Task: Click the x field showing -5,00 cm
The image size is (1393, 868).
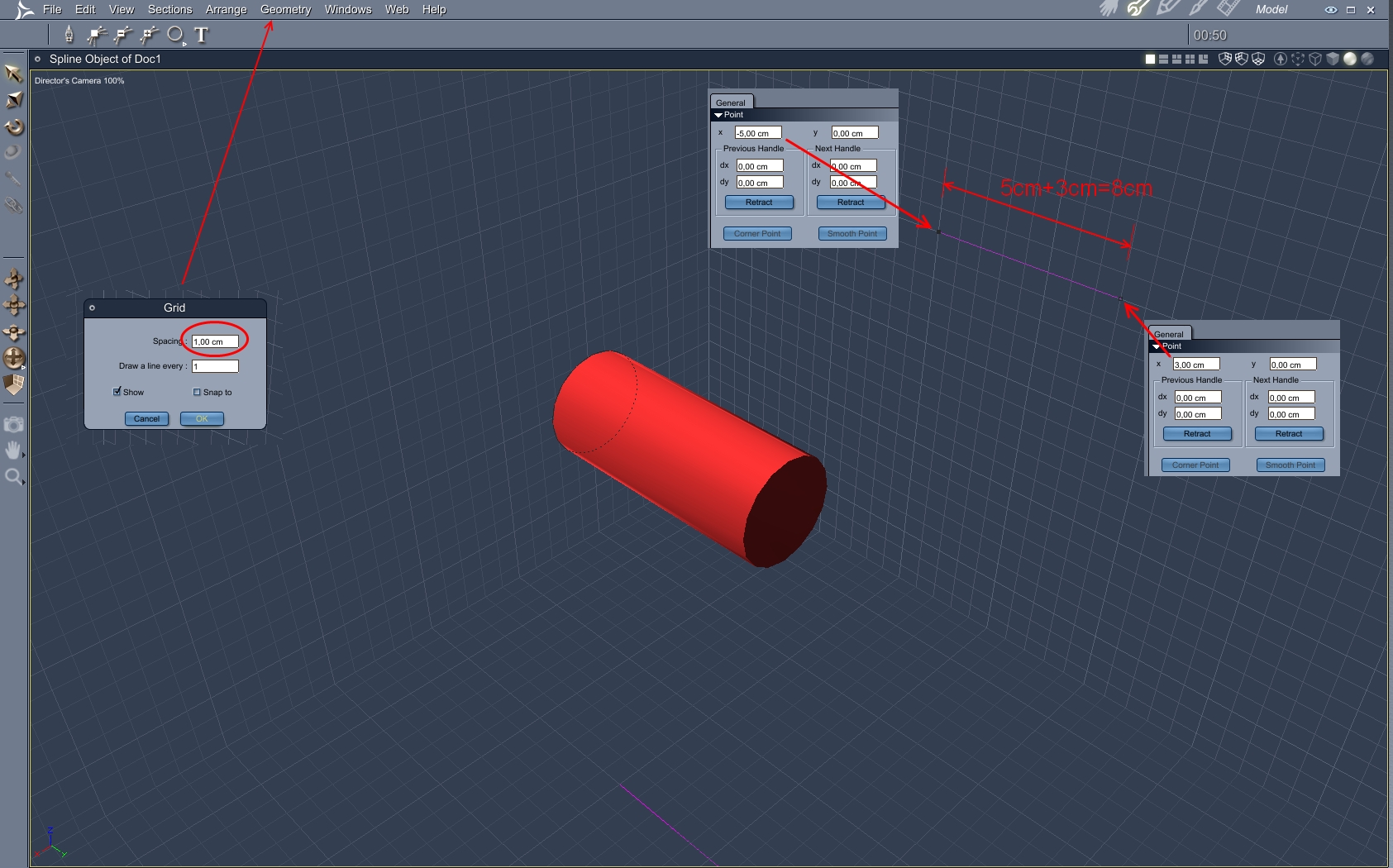Action: (758, 132)
